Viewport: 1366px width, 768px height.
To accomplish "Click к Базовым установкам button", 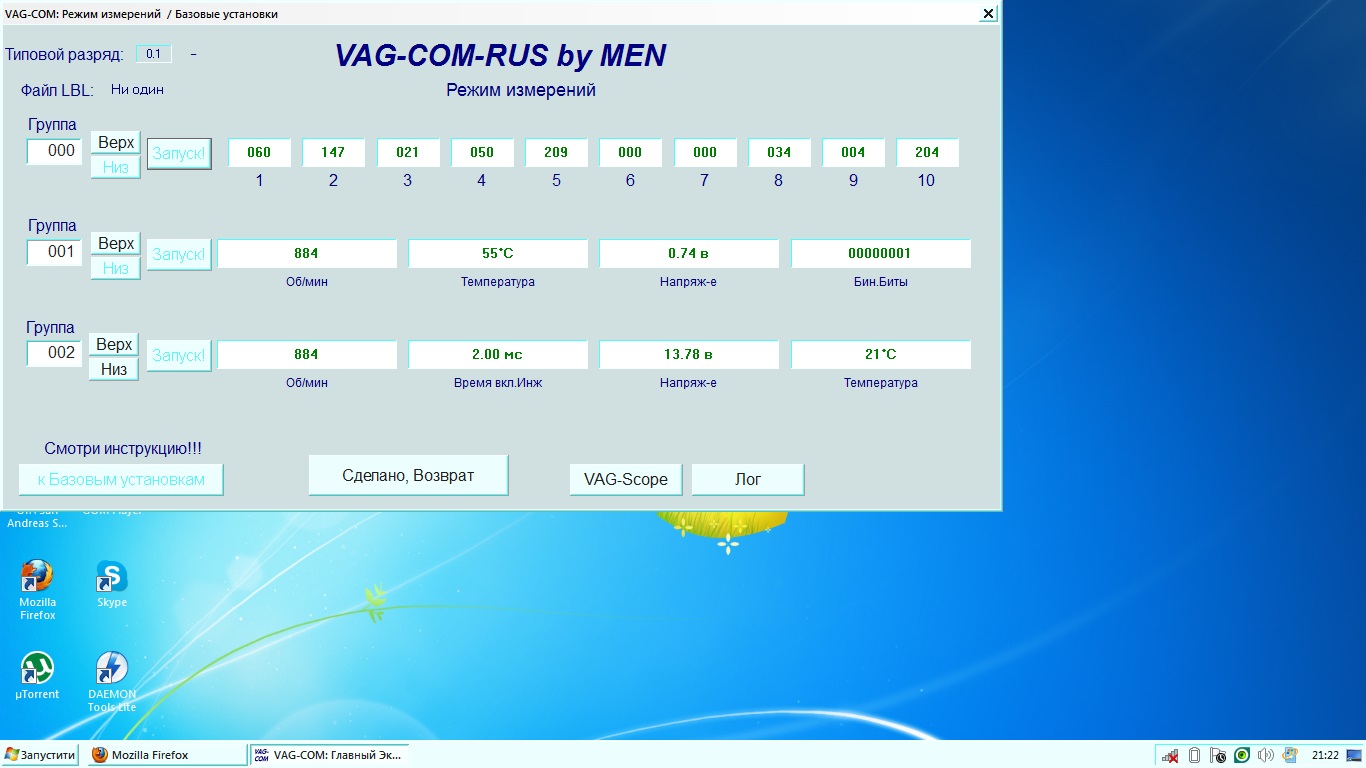I will click(121, 479).
